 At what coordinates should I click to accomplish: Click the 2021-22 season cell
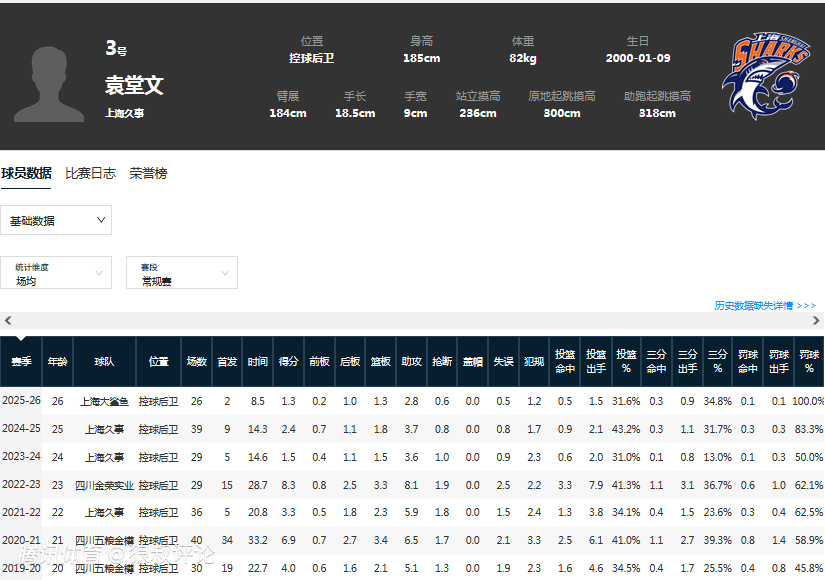21,512
